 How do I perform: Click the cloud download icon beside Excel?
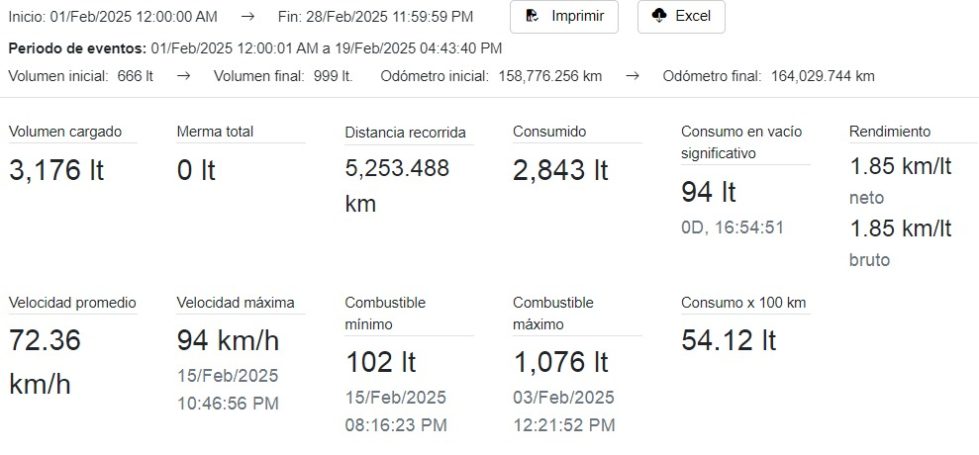click(659, 16)
